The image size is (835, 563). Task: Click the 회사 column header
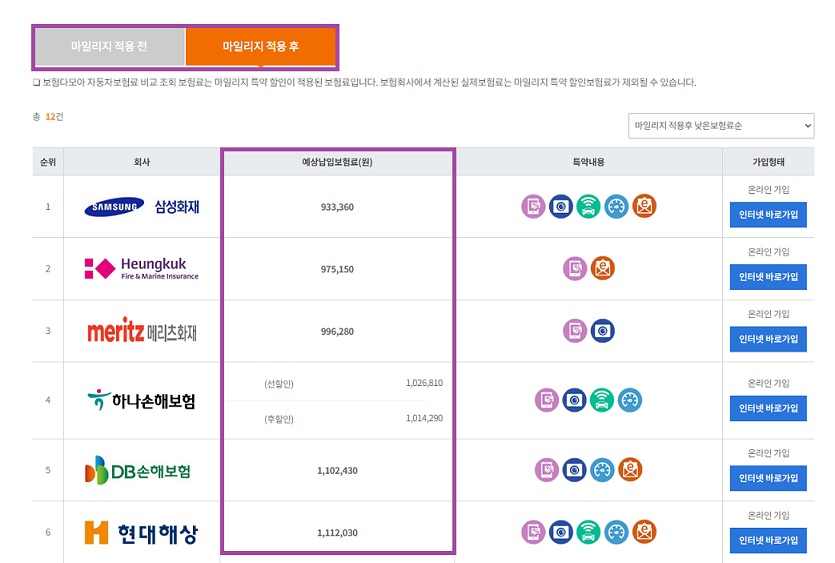click(142, 162)
